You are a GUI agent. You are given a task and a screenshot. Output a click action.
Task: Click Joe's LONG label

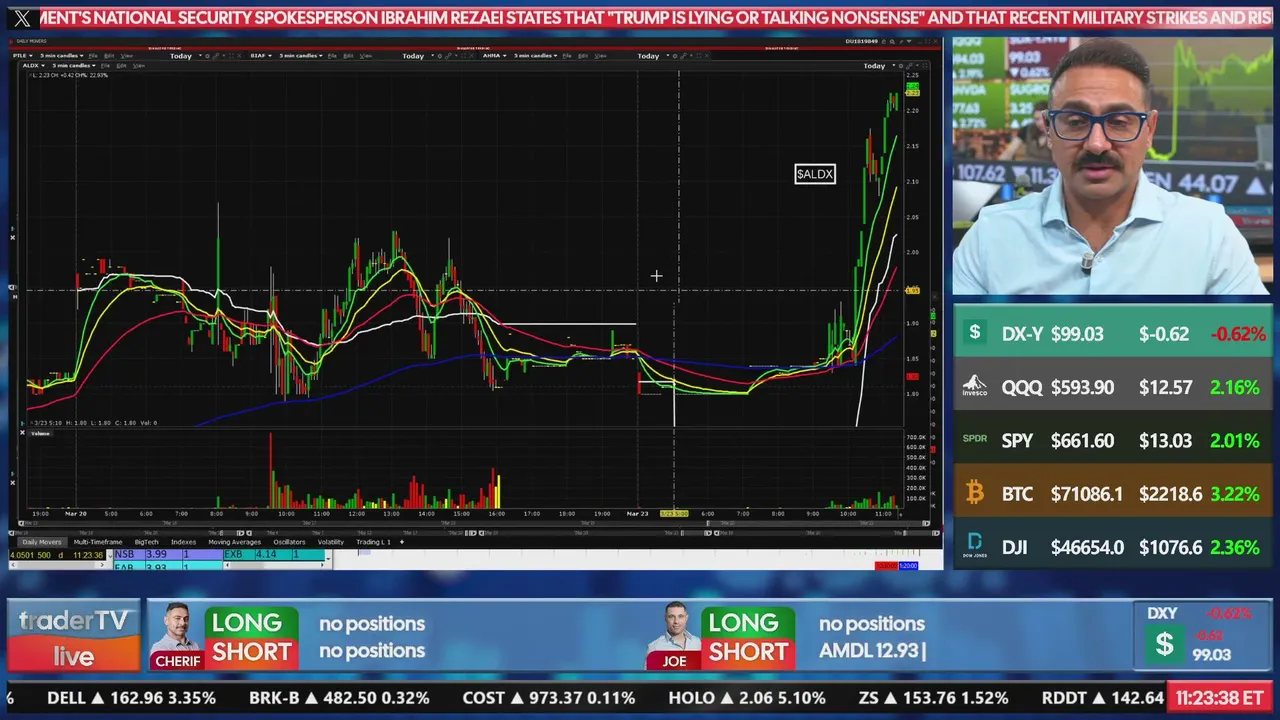point(744,623)
